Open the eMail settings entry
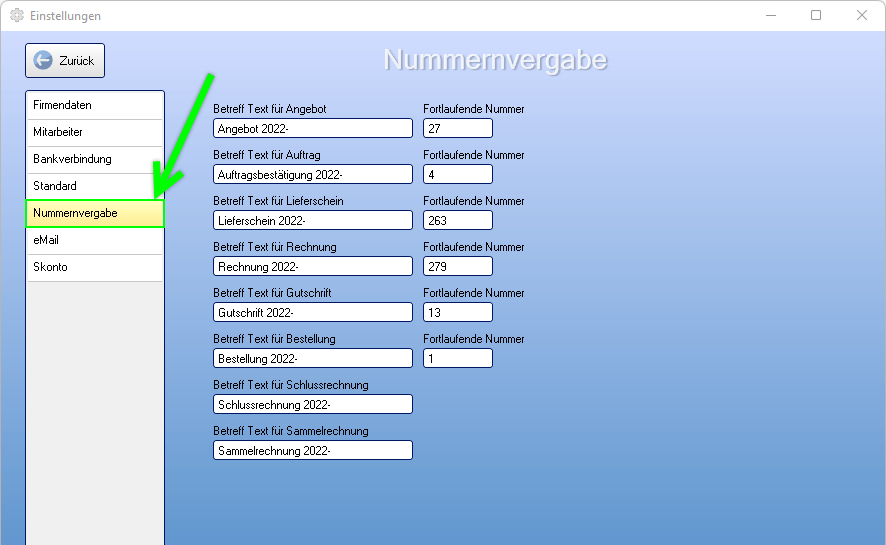 pos(94,240)
